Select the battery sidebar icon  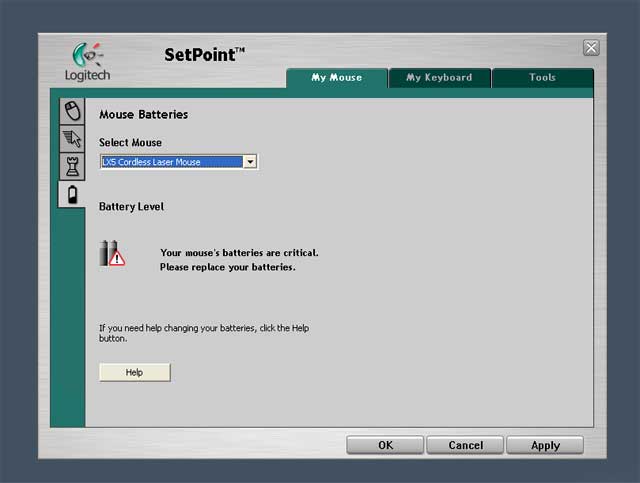click(x=72, y=194)
